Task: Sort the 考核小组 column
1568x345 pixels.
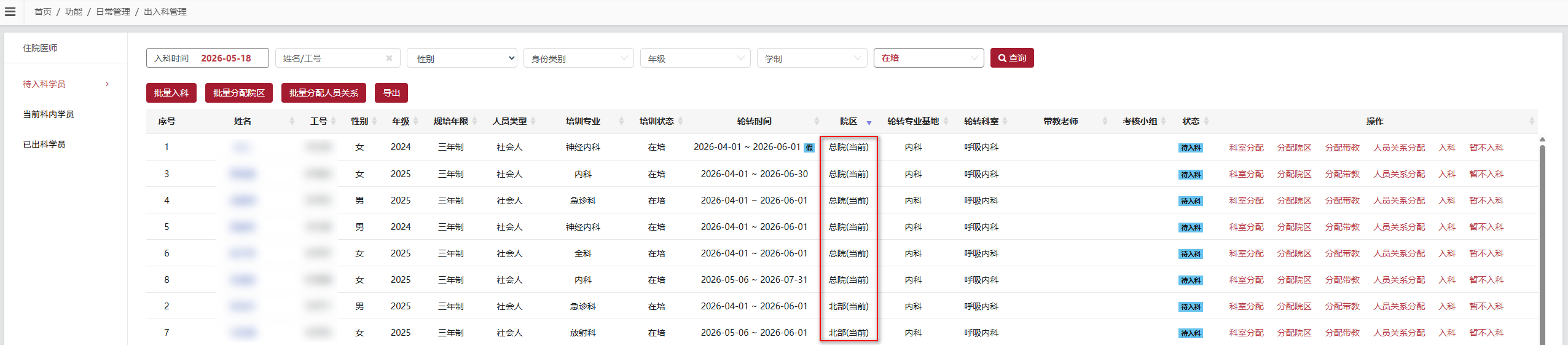Action: (1164, 121)
